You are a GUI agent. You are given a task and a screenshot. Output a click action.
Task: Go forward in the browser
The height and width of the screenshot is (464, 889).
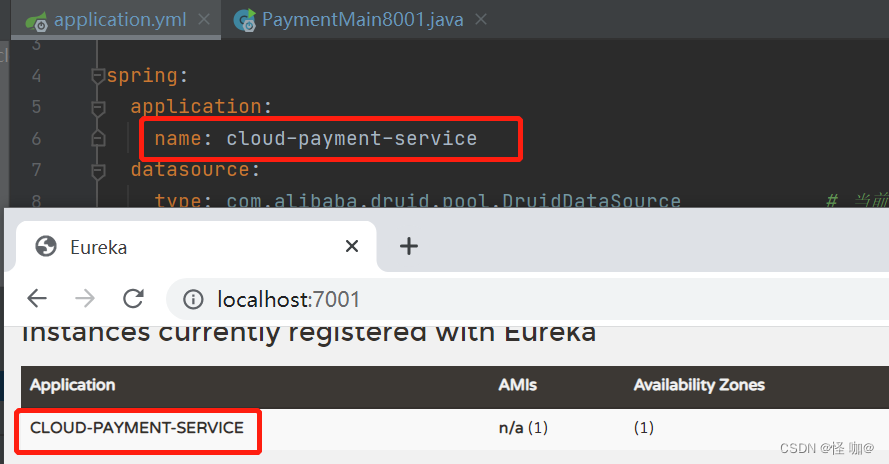pyautogui.click(x=85, y=298)
